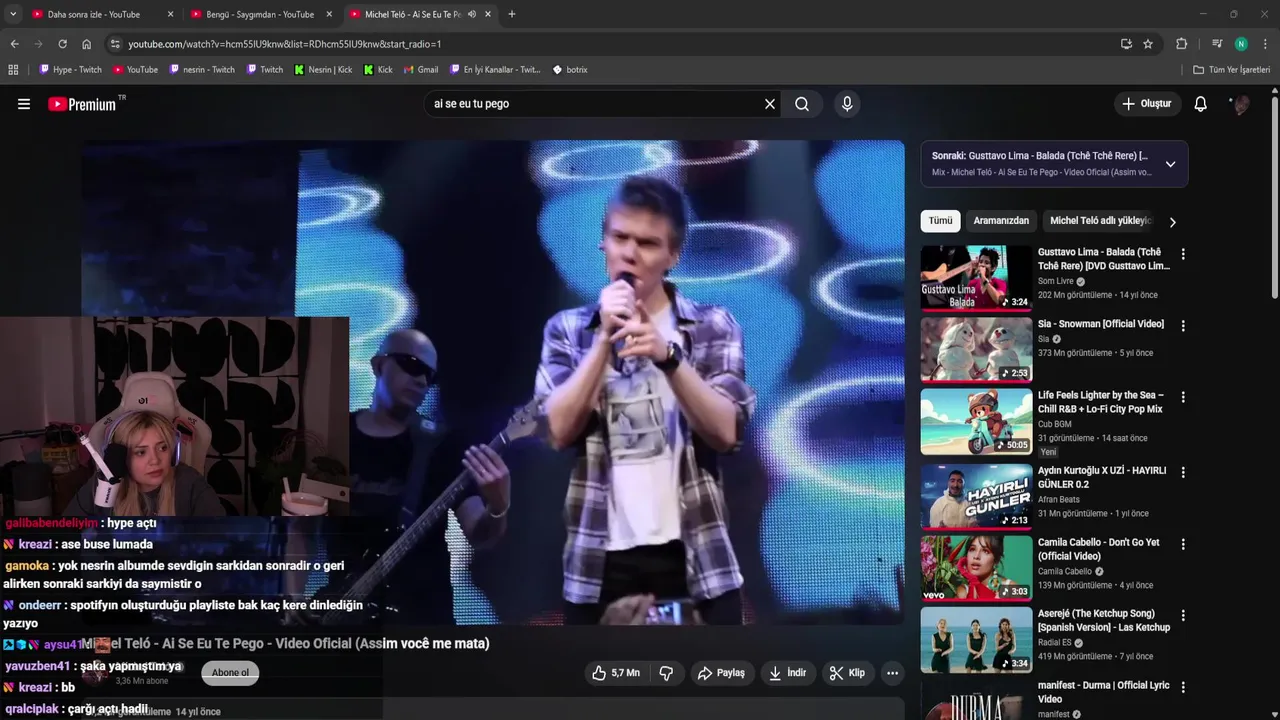Open apps grid in bookmarks bar
This screenshot has height=720, width=1280.
tap(13, 70)
